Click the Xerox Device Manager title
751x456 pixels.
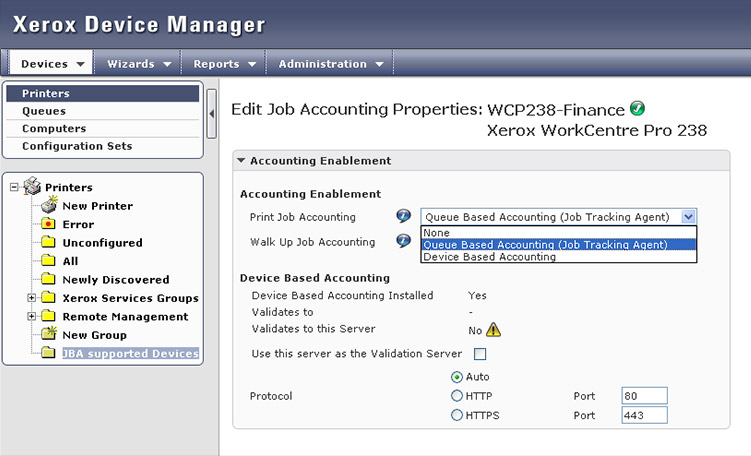point(139,24)
